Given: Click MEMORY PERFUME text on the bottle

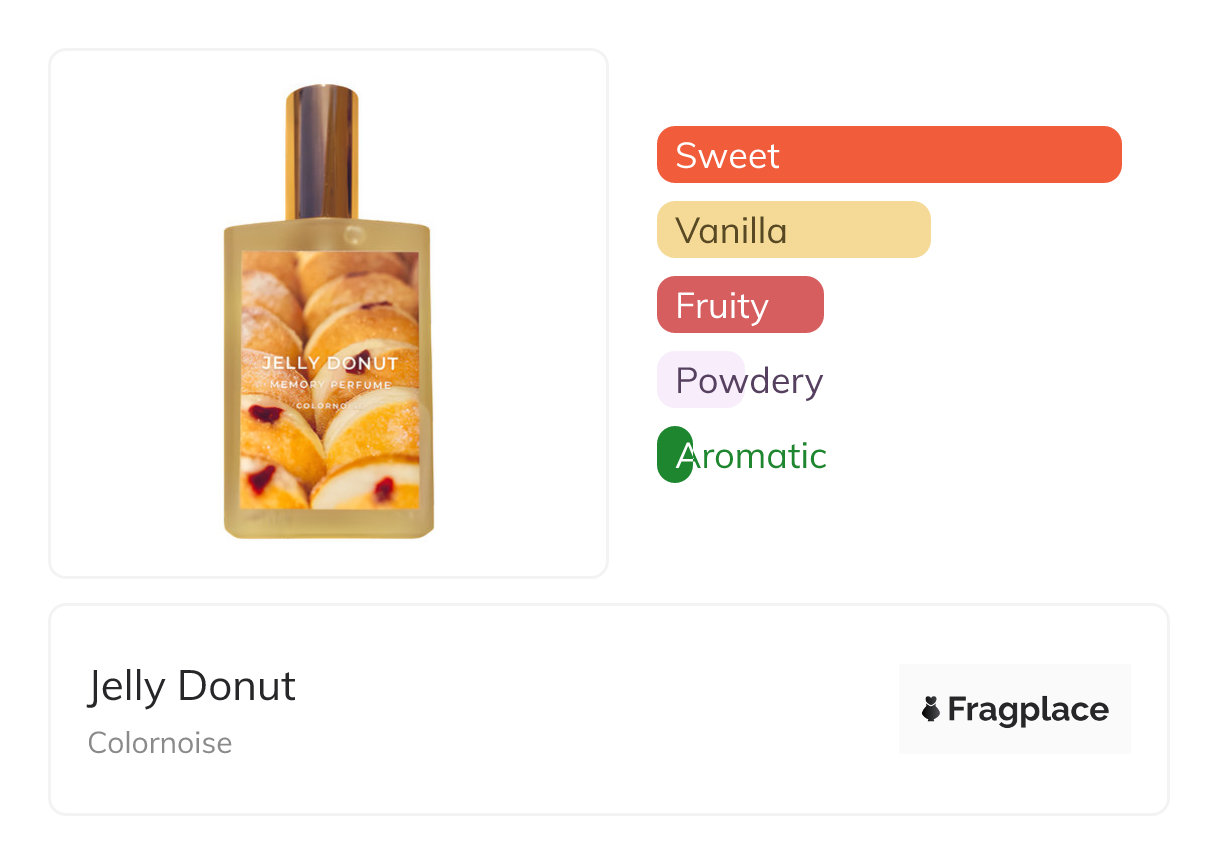Looking at the screenshot, I should (330, 385).
